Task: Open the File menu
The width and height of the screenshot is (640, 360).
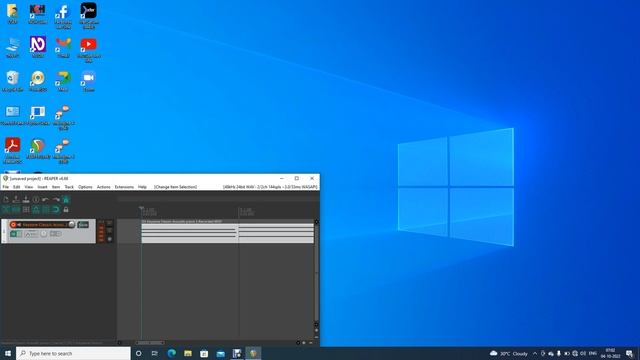Action: [x=5, y=187]
